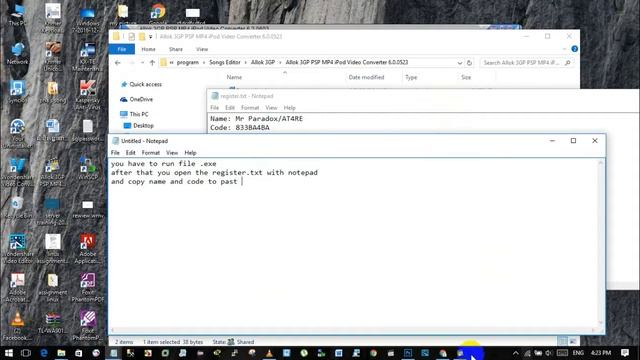Open Microsoft Store from taskbar
Screen dimensions: 640x360
coord(78,353)
